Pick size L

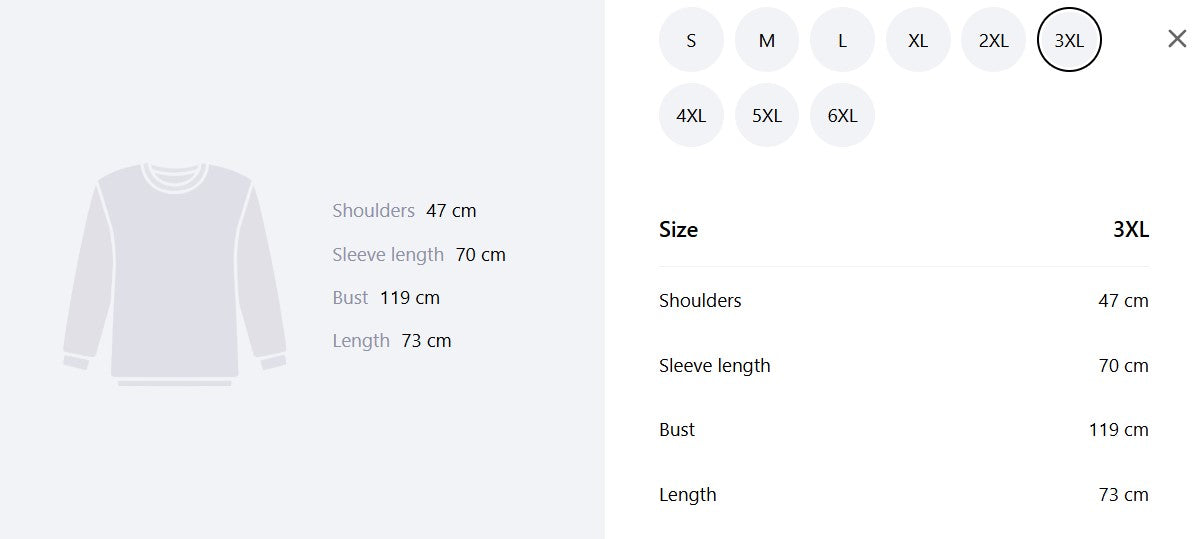pyautogui.click(x=842, y=40)
